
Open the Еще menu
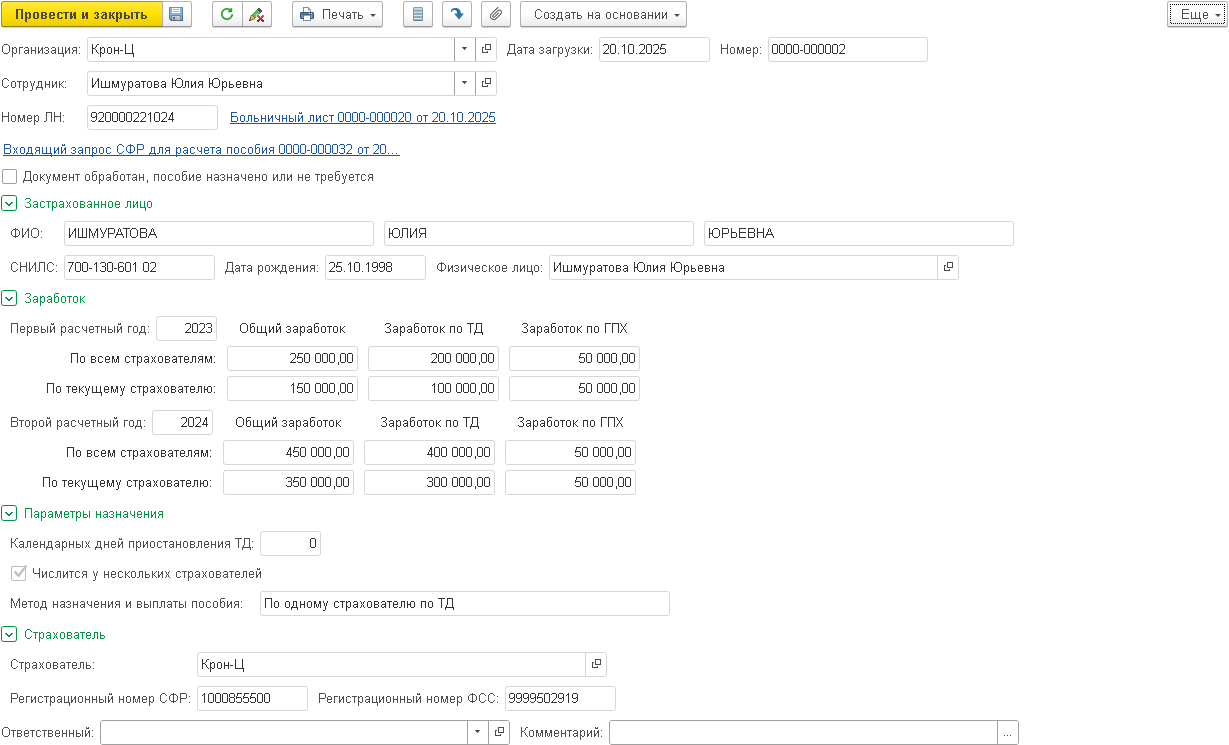tap(1195, 15)
